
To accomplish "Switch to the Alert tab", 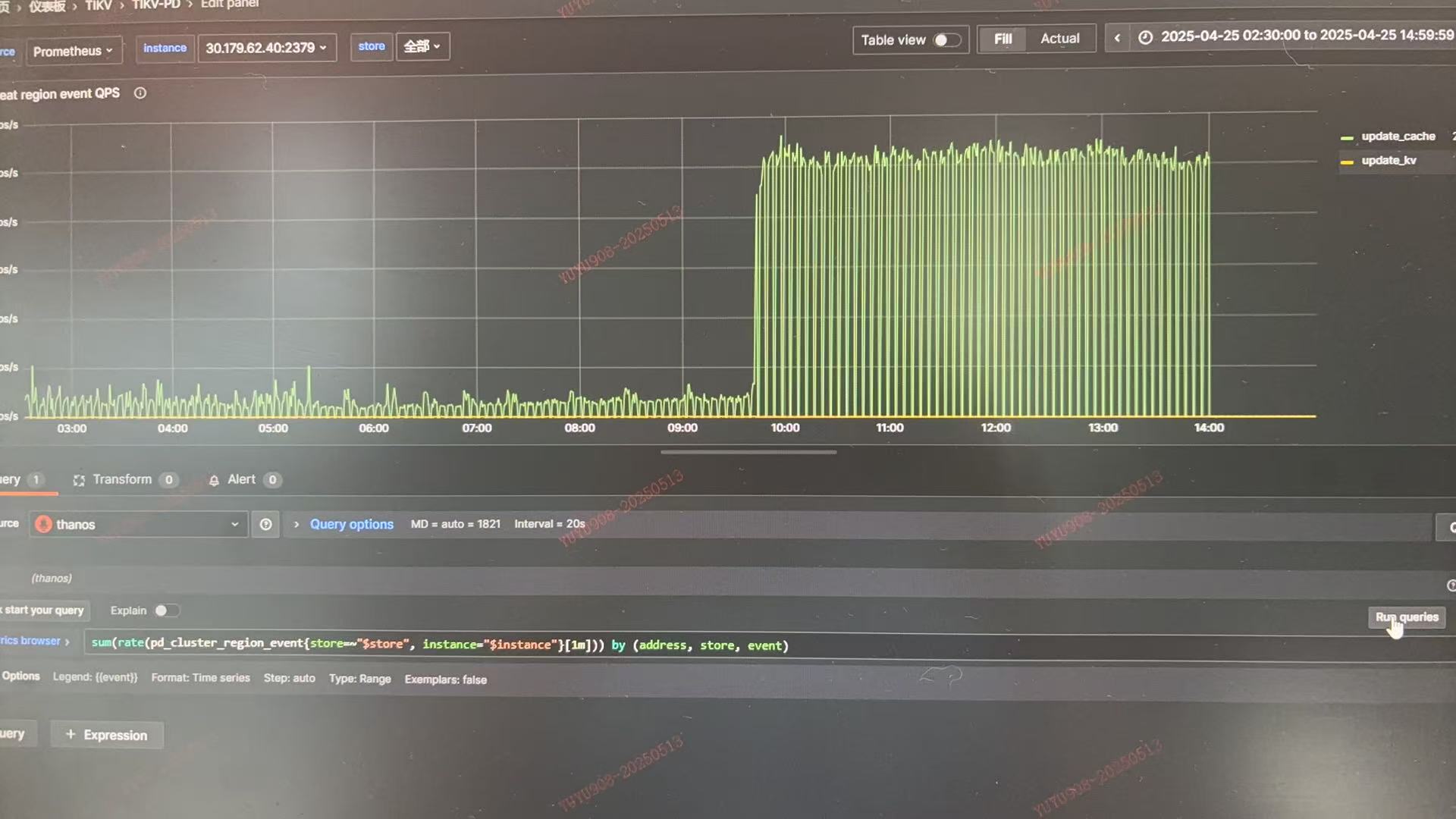I will pyautogui.click(x=241, y=480).
